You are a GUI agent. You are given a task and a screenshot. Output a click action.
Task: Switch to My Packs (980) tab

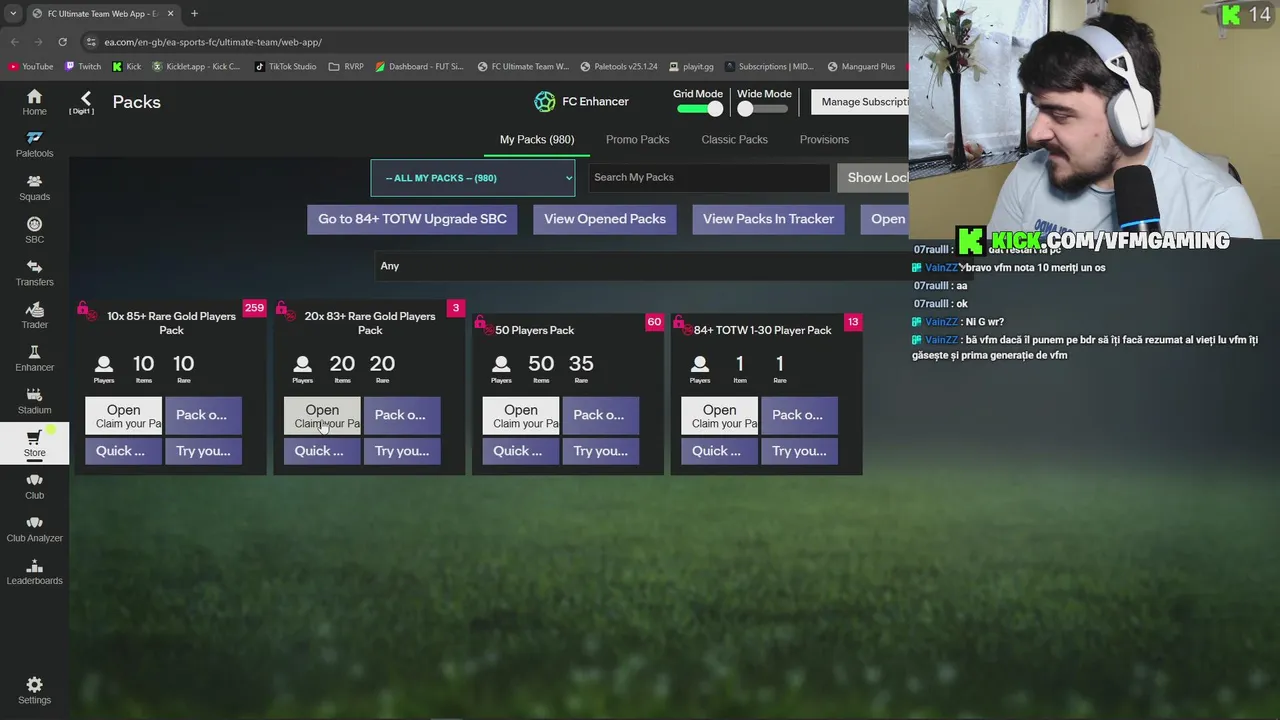[x=537, y=140]
